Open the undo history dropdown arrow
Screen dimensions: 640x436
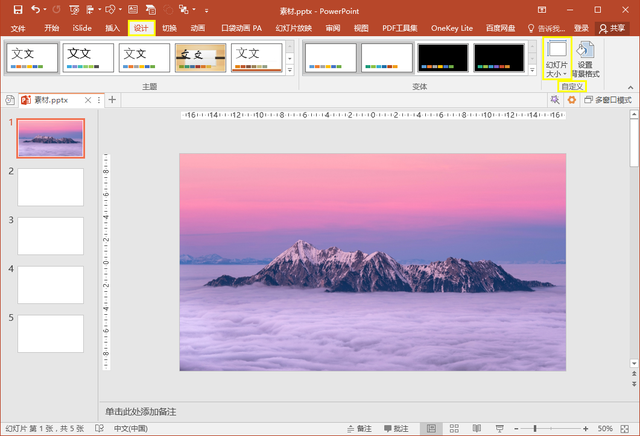tap(44, 10)
